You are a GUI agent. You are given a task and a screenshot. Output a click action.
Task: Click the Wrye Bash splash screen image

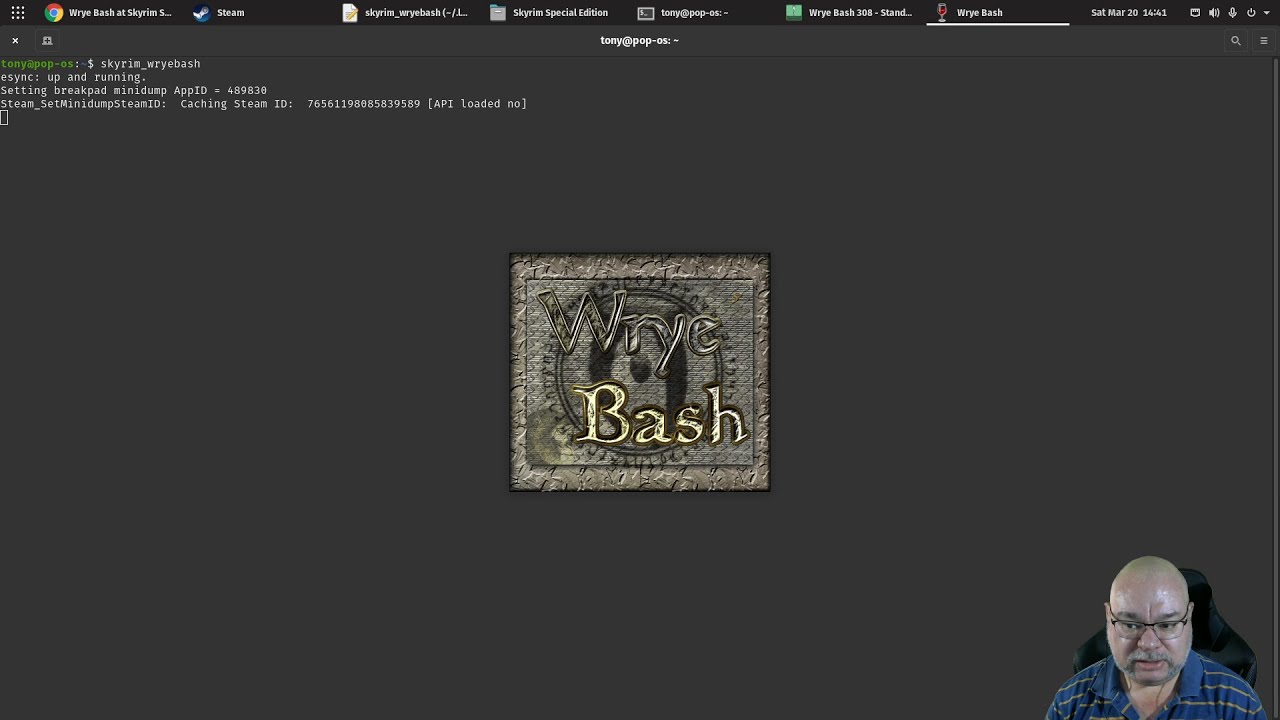640,372
